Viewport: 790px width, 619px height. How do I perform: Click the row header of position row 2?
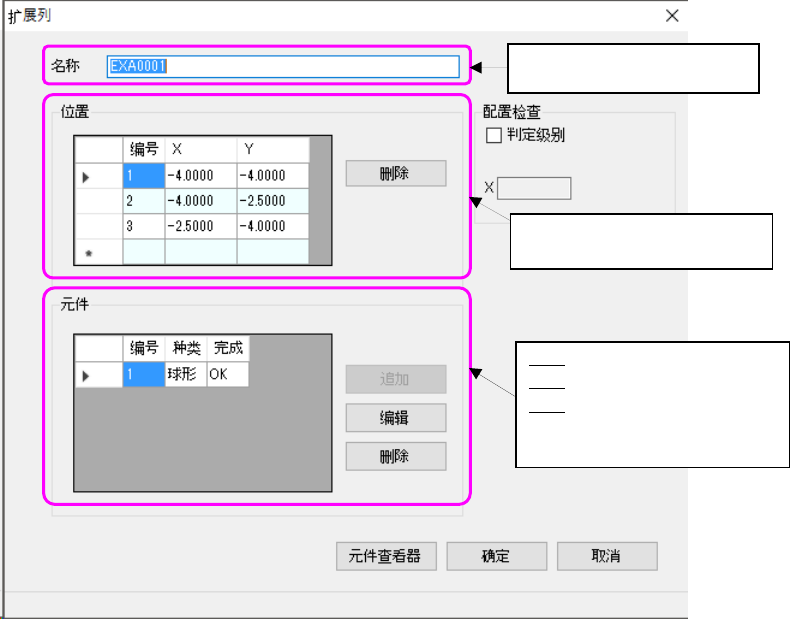coord(99,201)
